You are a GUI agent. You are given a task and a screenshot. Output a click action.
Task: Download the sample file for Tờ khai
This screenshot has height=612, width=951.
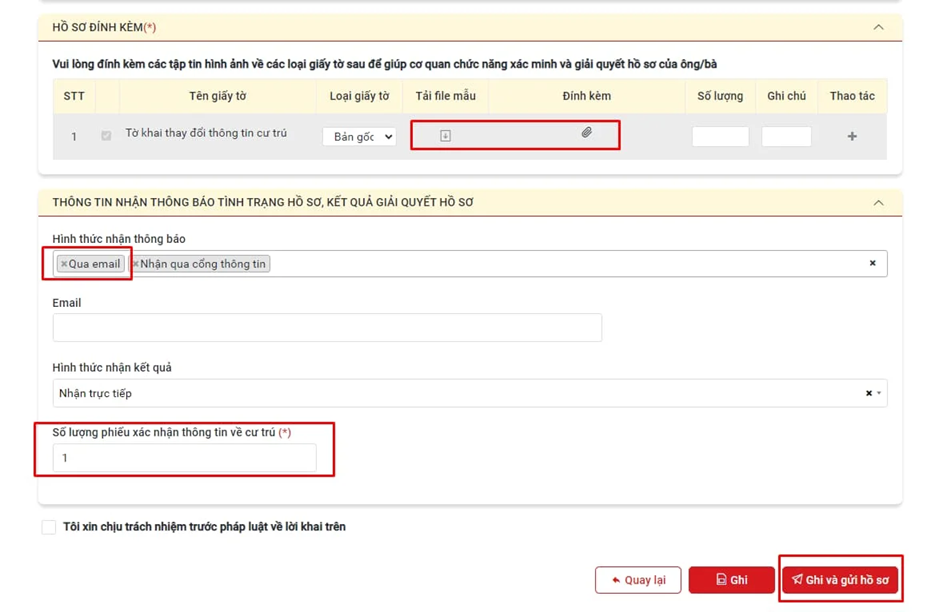click(445, 136)
